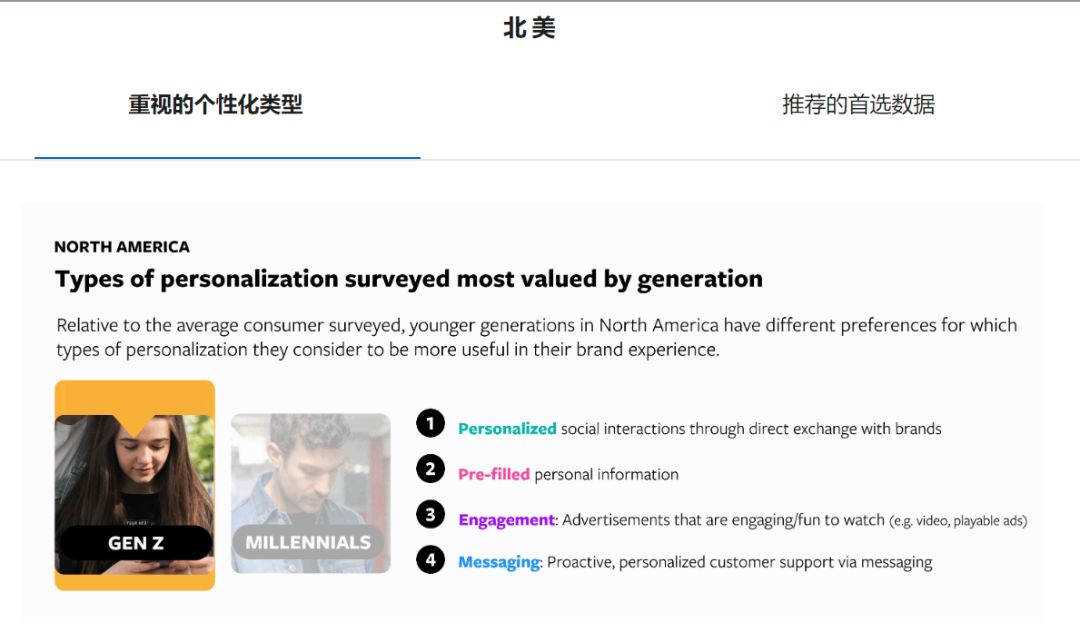Click the black GEN Z label
1080x632 pixels.
[135, 543]
